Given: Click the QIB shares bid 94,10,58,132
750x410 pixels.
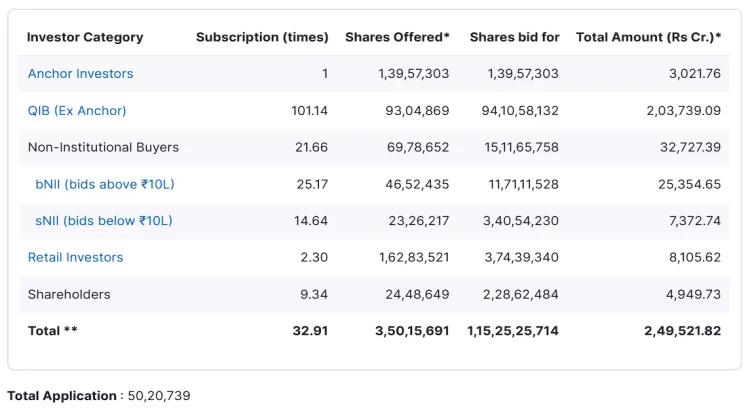Looking at the screenshot, I should click(x=514, y=111).
